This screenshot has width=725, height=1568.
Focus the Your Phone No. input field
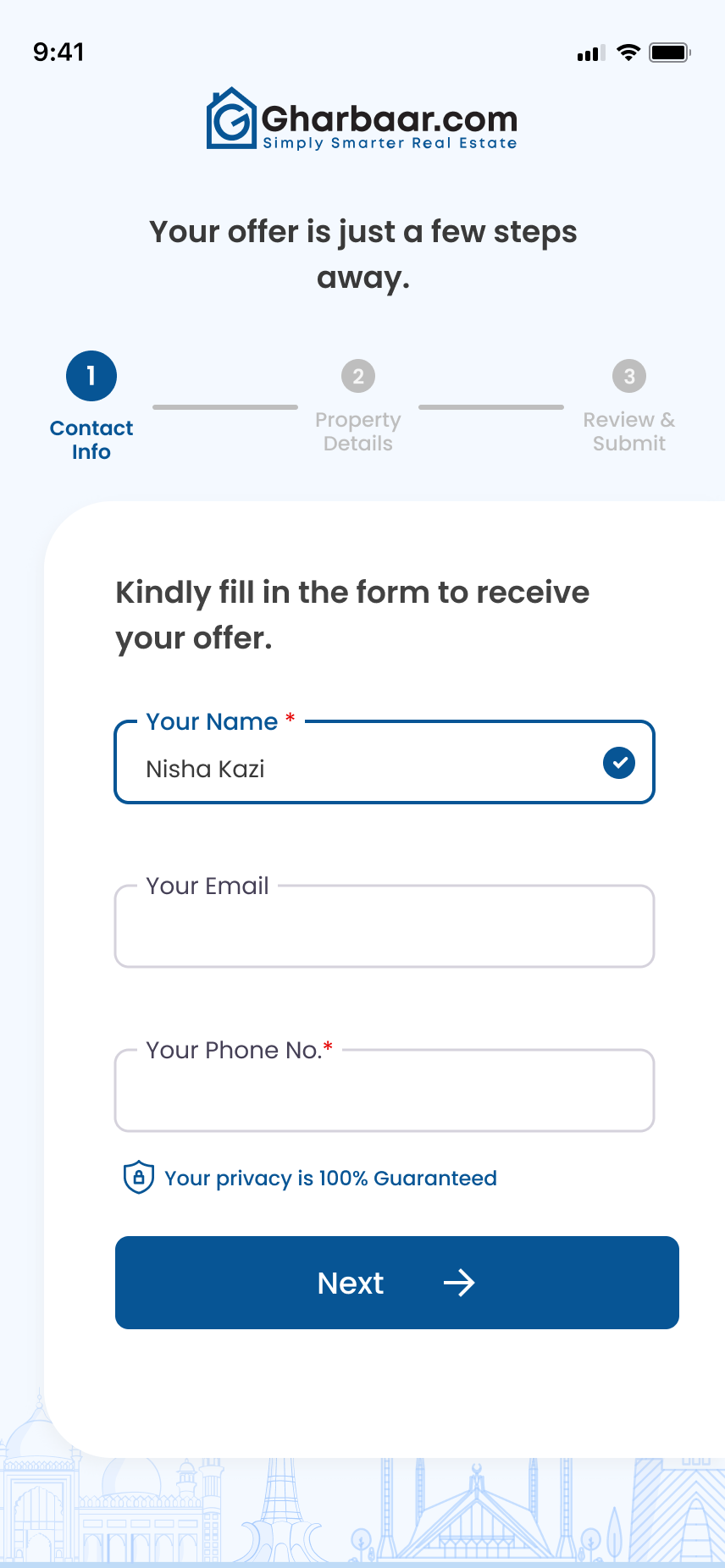(385, 1090)
